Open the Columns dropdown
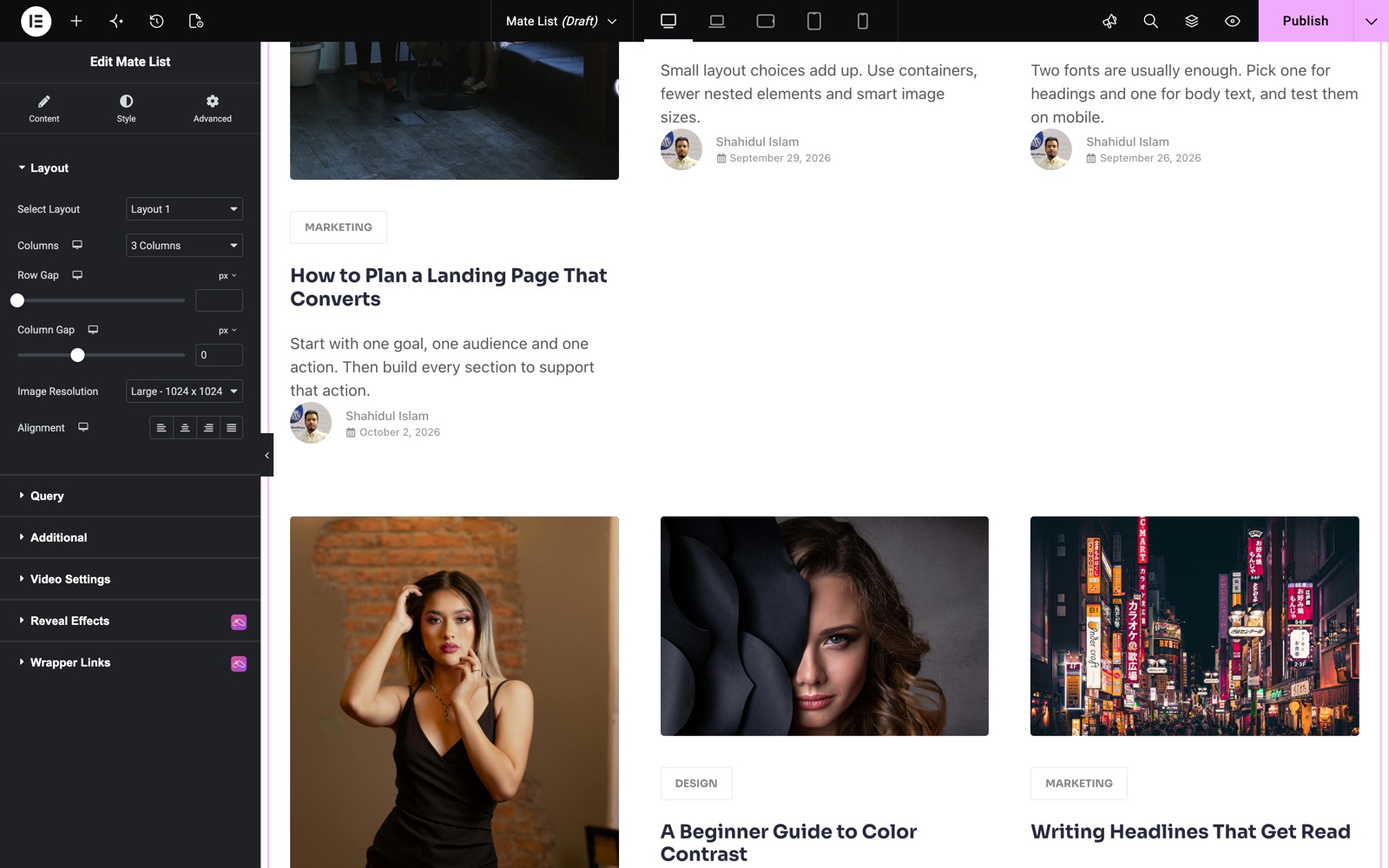The image size is (1389, 868). click(184, 246)
